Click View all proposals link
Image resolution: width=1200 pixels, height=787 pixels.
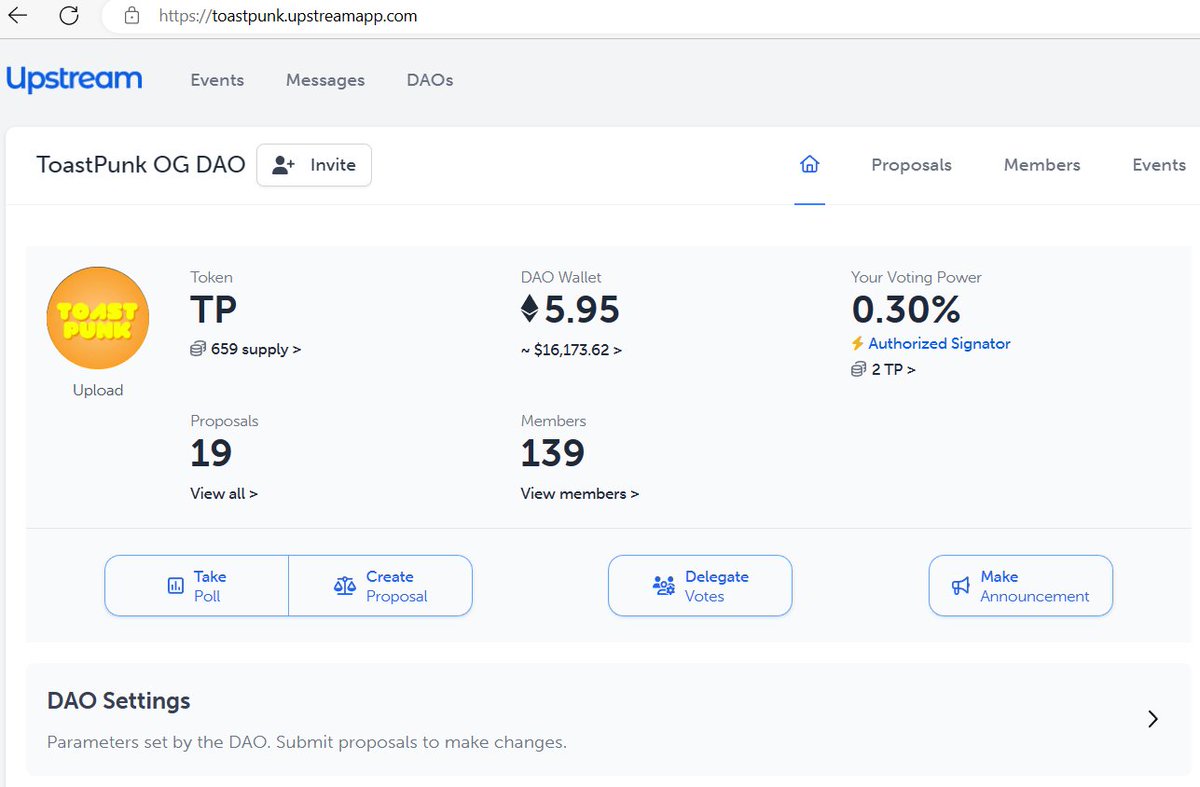(x=224, y=493)
